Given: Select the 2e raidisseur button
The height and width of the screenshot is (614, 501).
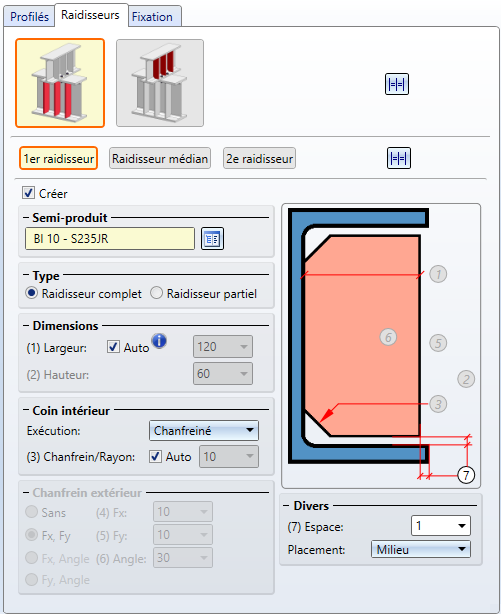Looking at the screenshot, I should pyautogui.click(x=259, y=158).
